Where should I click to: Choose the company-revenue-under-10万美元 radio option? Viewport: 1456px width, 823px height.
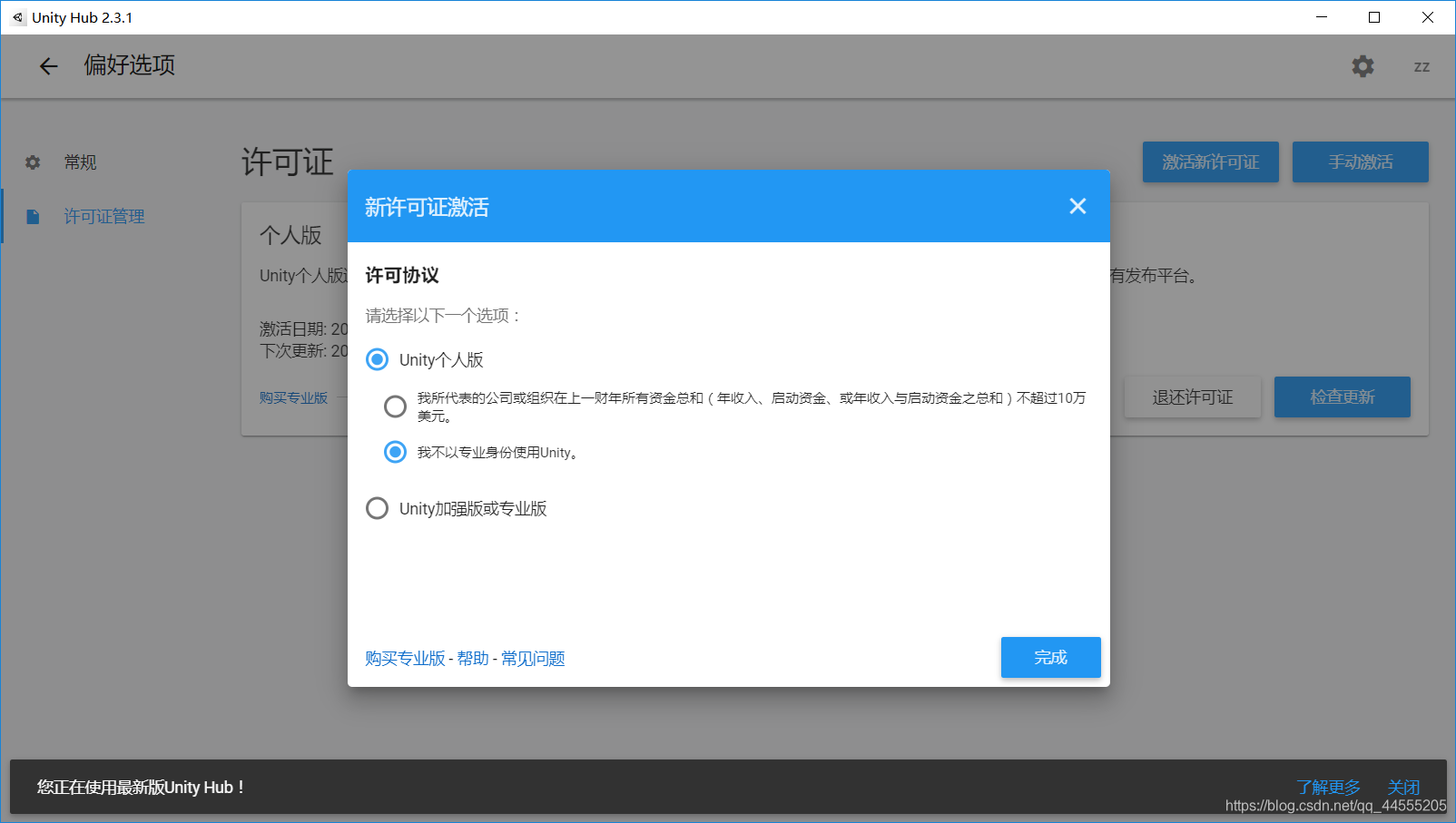(395, 407)
